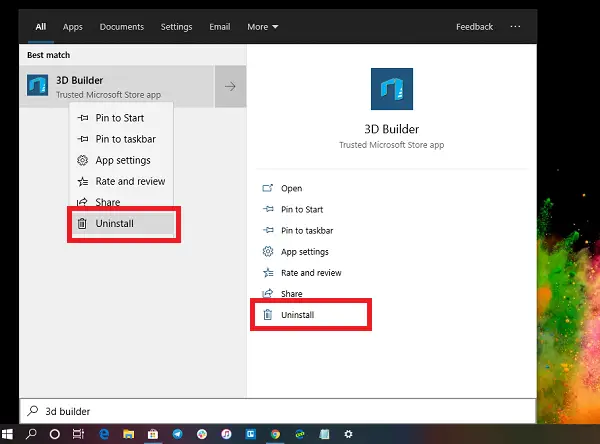Open the three-dot options menu
Screen dimensions: 600x444
(x=515, y=26)
